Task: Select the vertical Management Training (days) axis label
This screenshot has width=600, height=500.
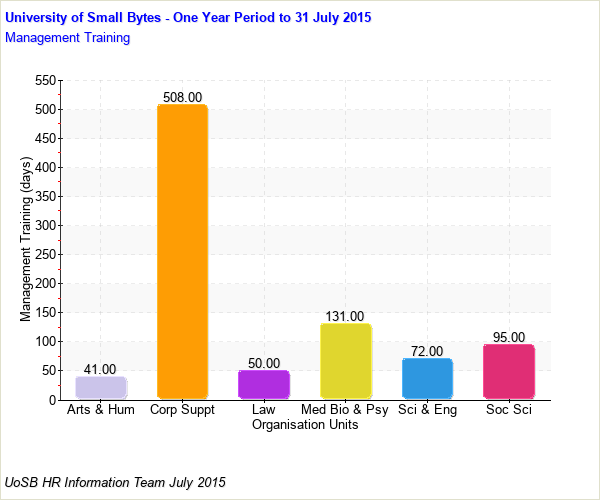Action: (26, 240)
